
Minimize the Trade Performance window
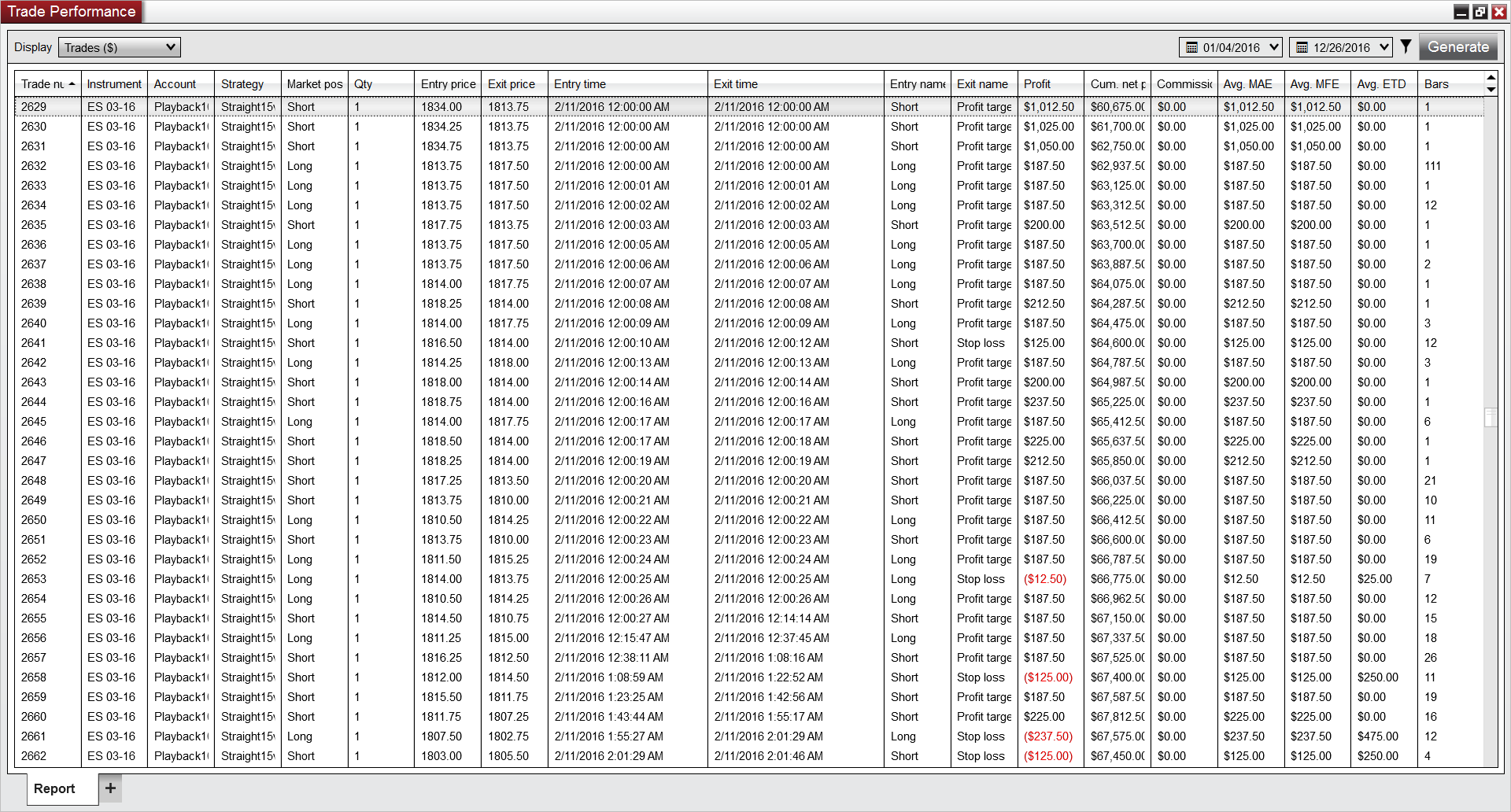click(1461, 12)
